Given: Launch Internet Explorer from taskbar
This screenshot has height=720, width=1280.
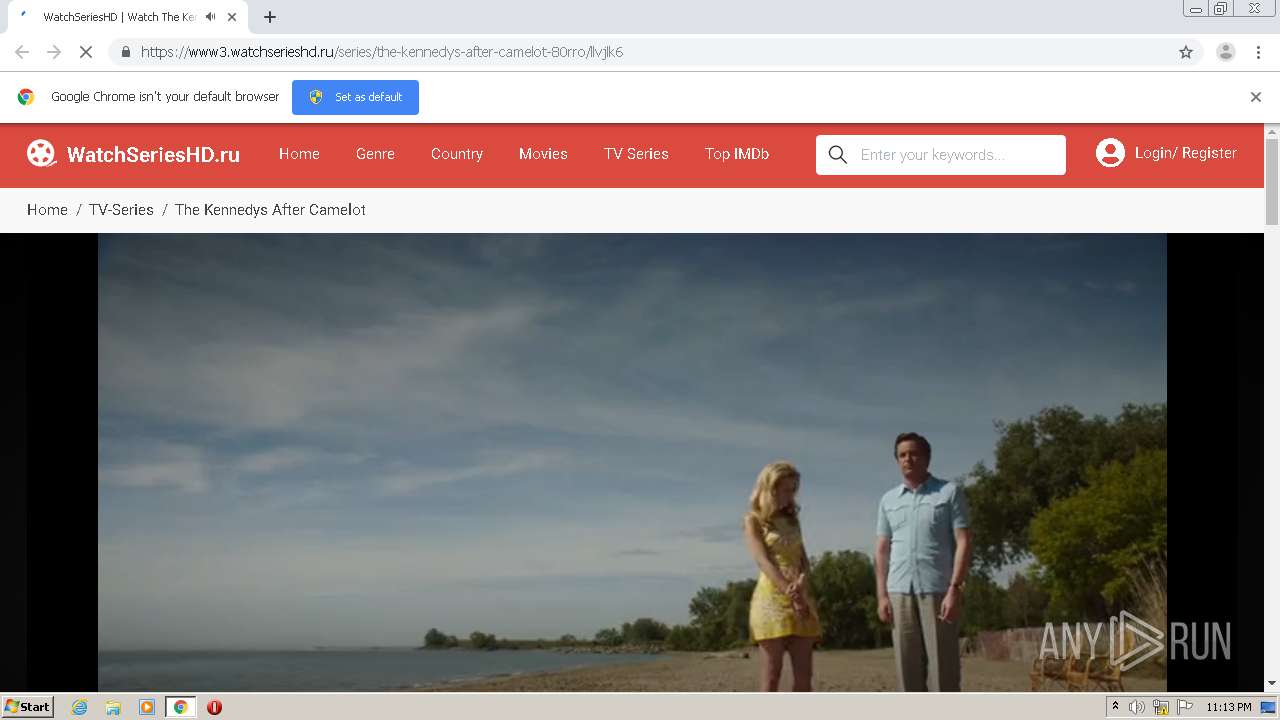Looking at the screenshot, I should tap(80, 707).
